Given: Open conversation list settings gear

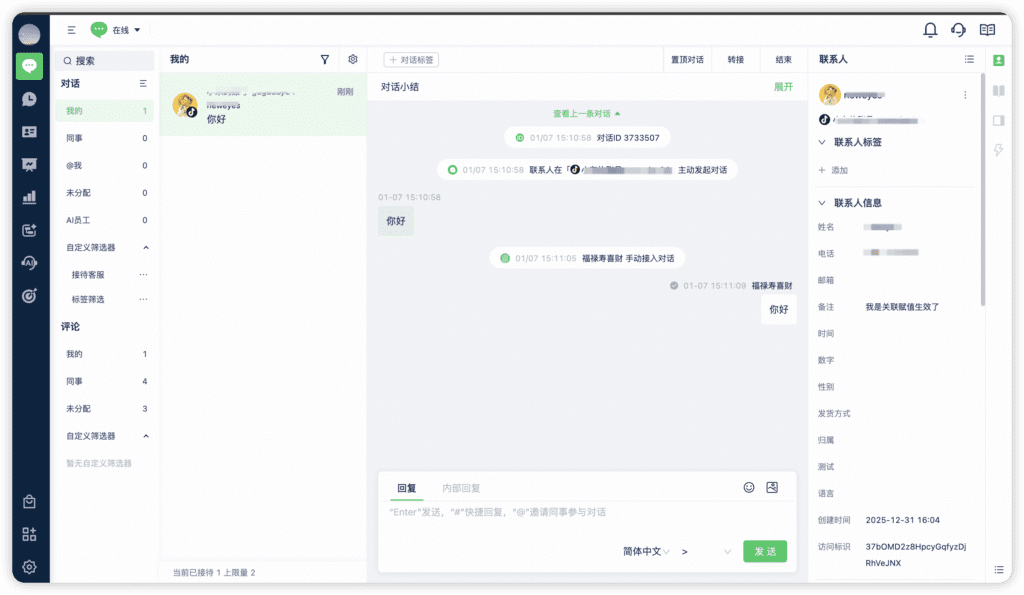Looking at the screenshot, I should tap(352, 60).
